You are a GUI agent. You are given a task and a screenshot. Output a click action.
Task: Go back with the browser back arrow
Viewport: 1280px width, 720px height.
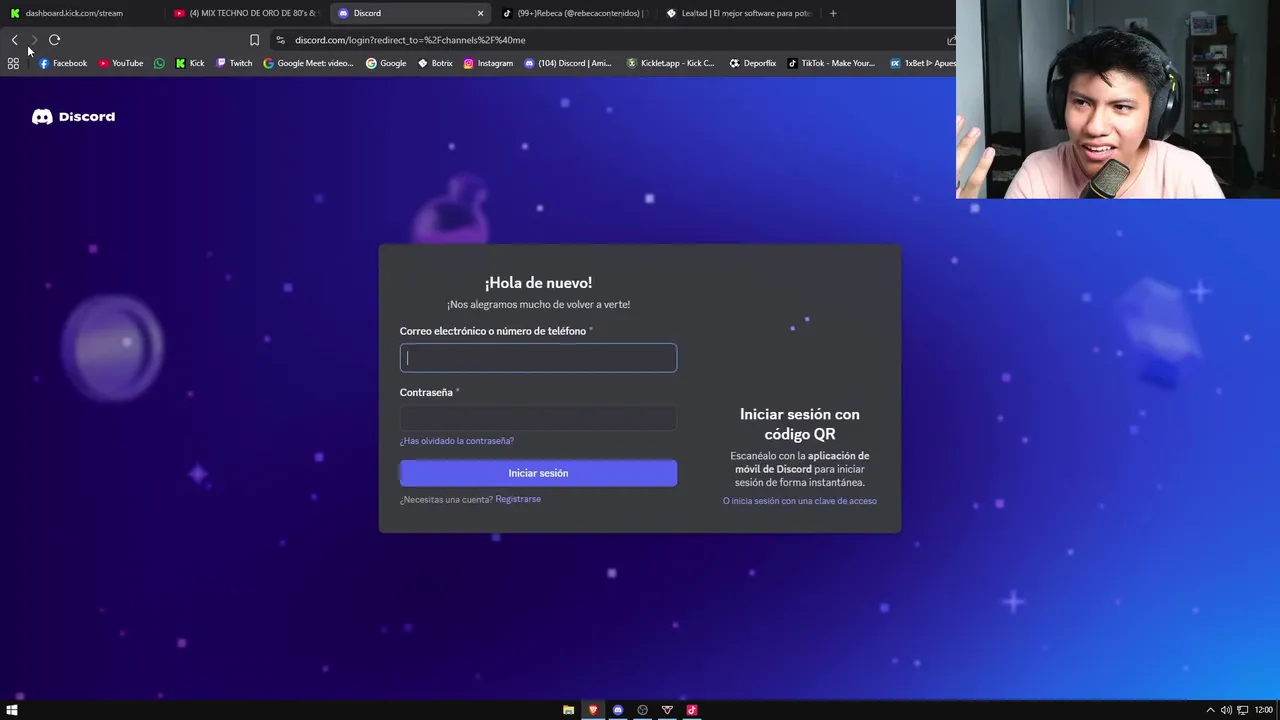point(14,40)
